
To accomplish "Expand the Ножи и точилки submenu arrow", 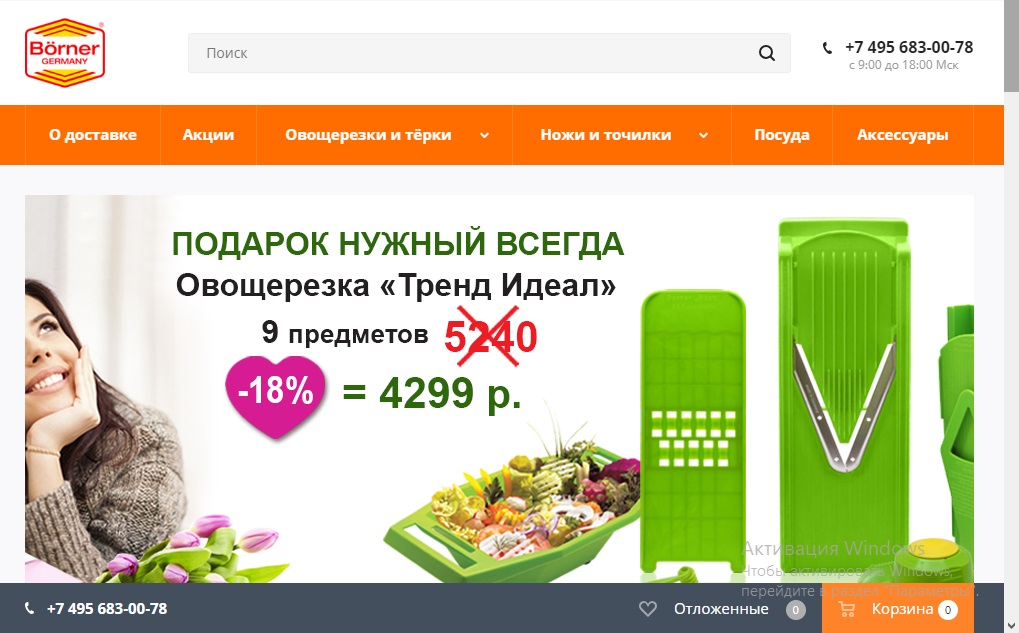I will click(703, 135).
